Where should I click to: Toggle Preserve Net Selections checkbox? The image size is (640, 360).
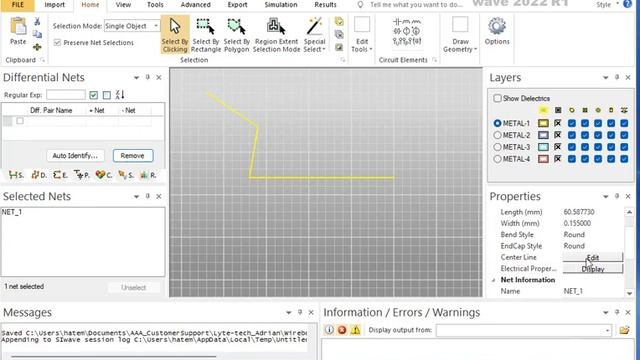click(58, 42)
